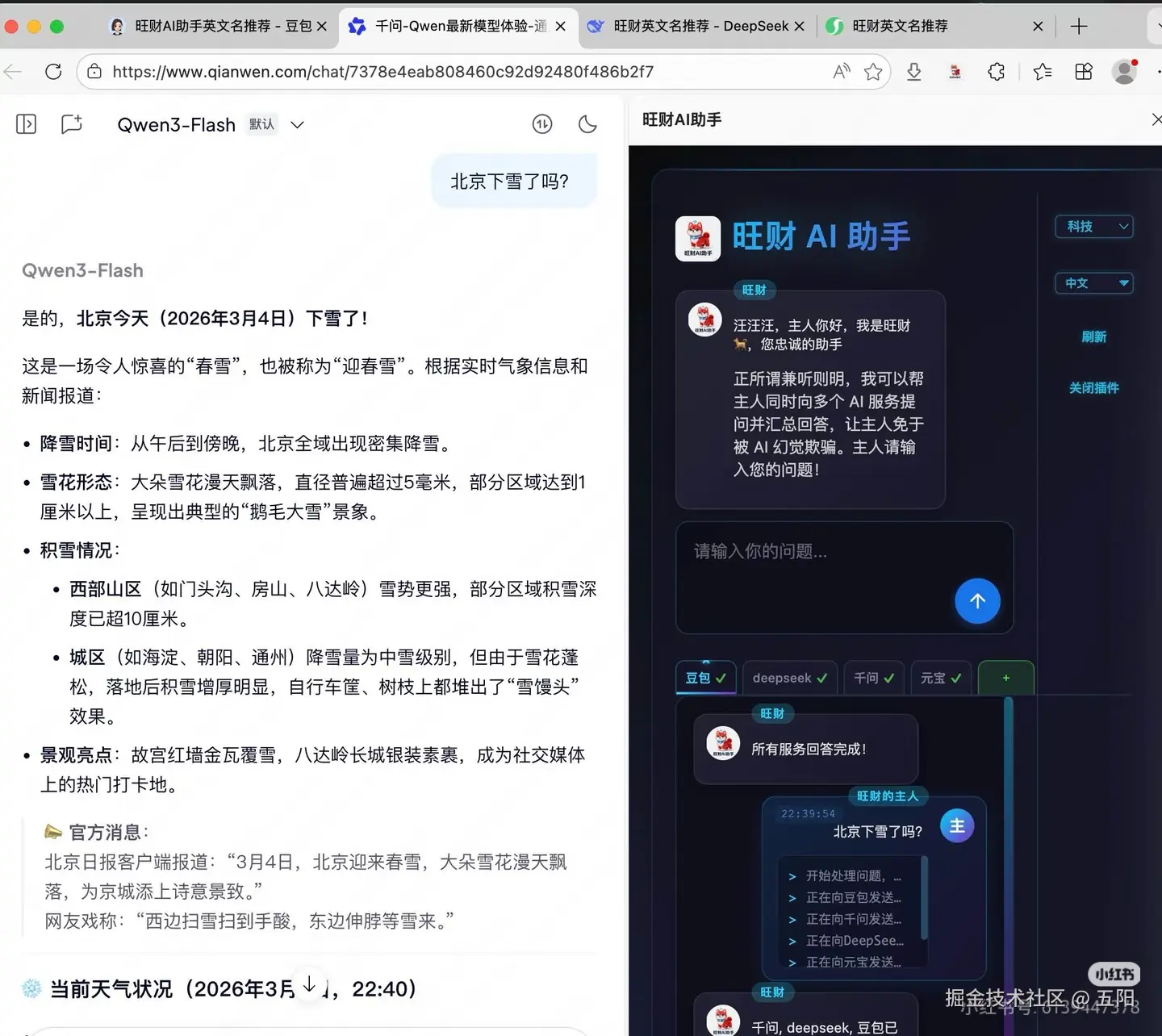Select the 豆包 service tab

pyautogui.click(x=705, y=678)
